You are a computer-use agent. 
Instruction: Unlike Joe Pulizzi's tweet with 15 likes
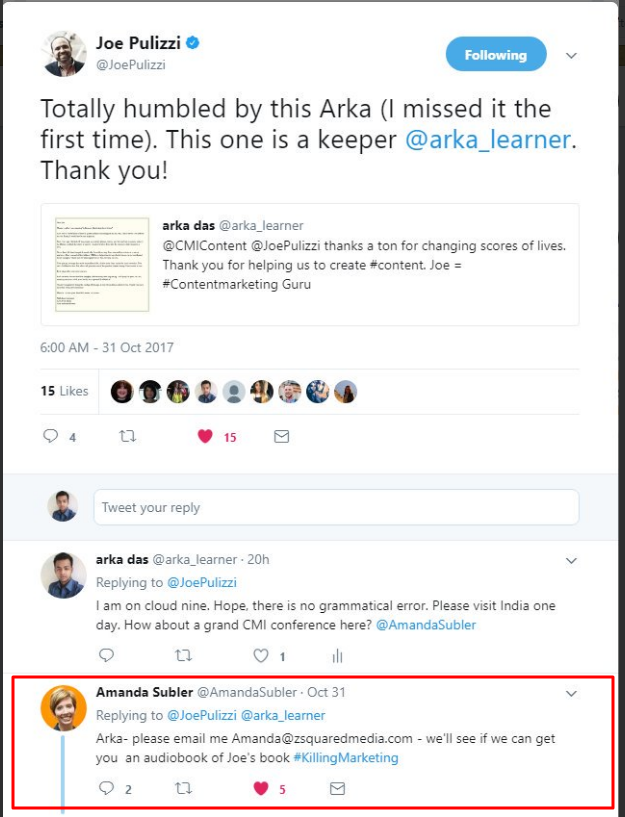pos(206,437)
